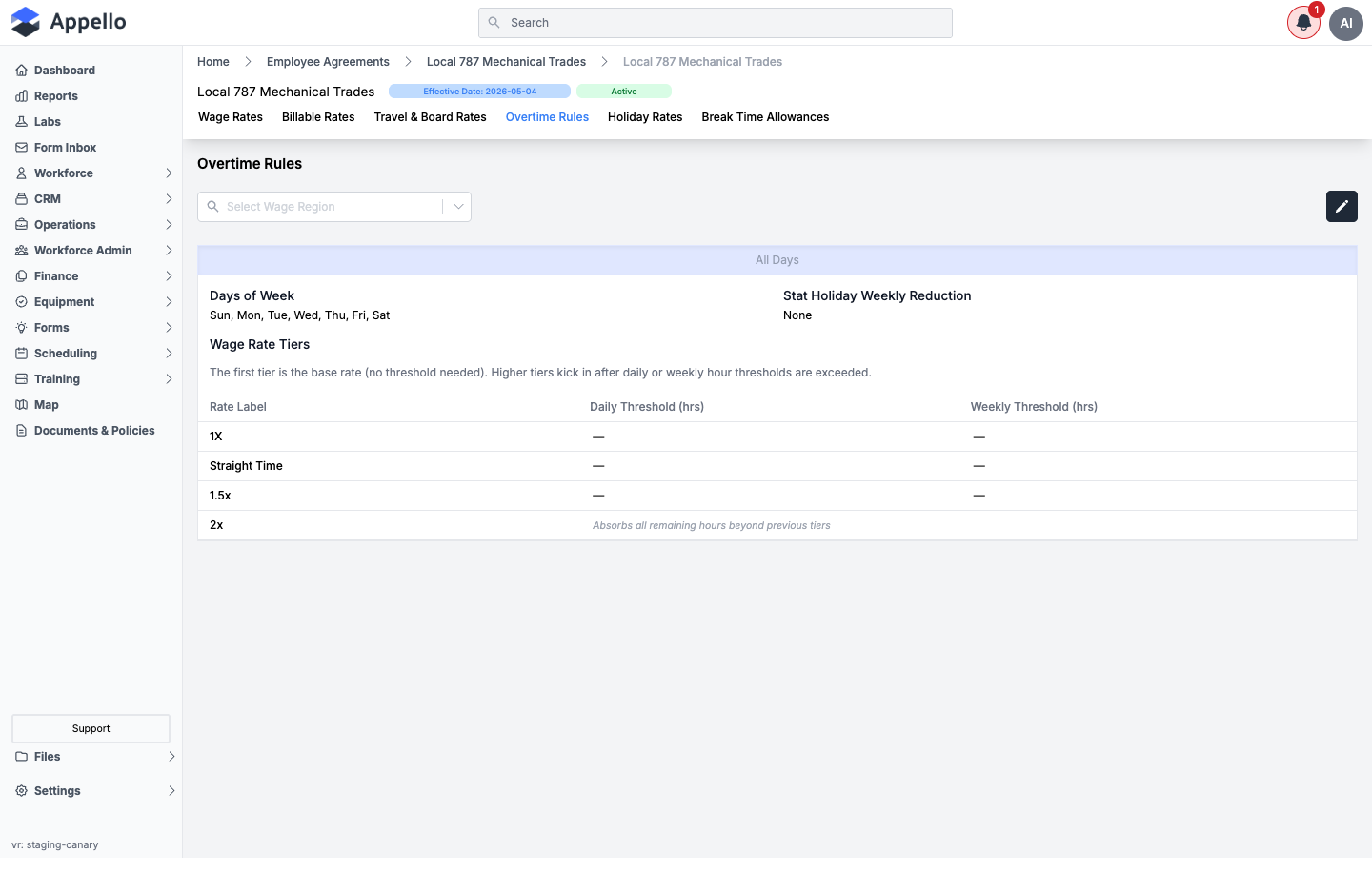
Task: Click the pencil edit button for Overtime Rules
Action: 1342,206
